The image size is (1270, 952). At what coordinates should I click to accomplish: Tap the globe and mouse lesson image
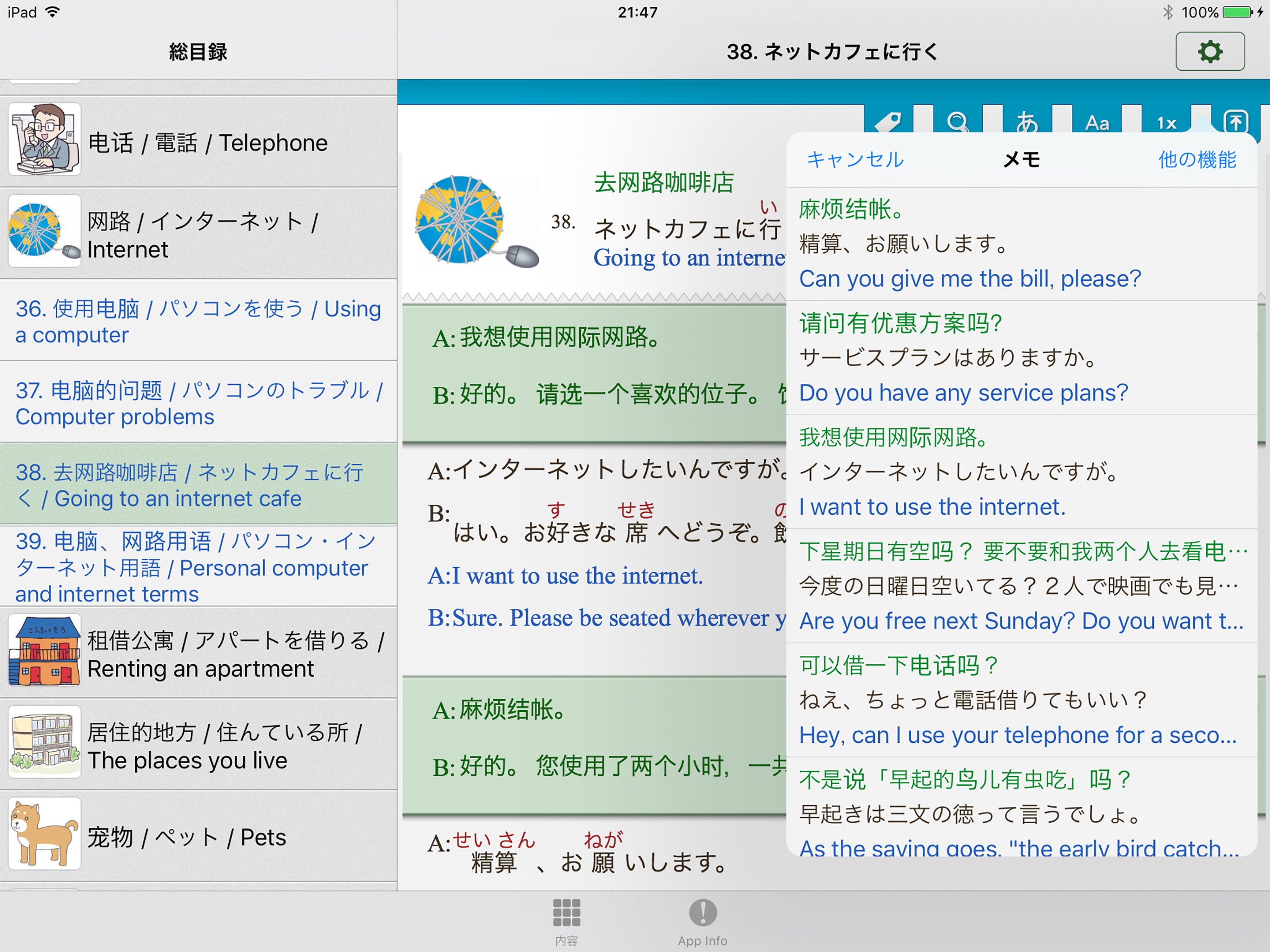point(476,222)
